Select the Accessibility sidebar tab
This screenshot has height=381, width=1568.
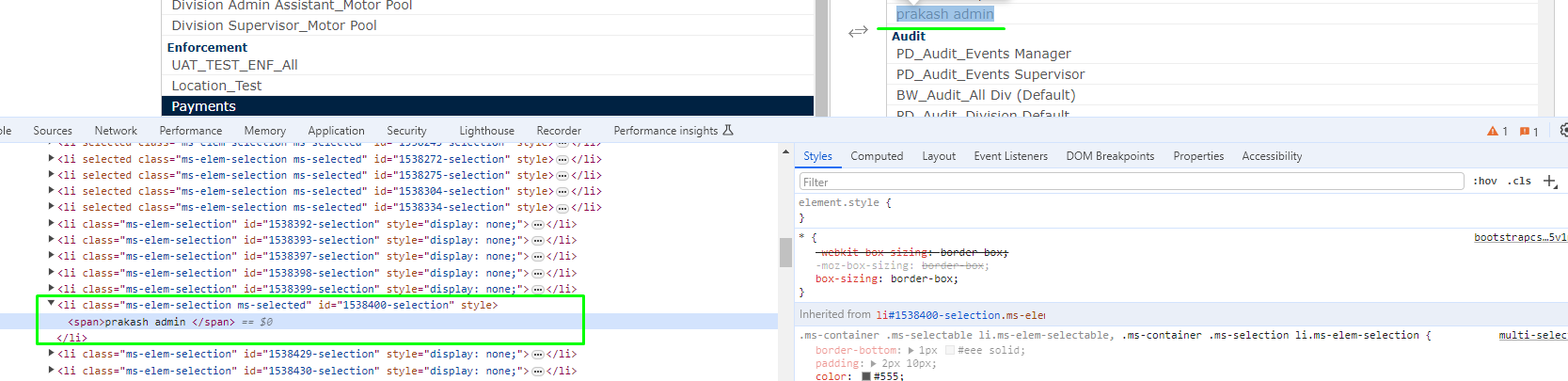click(x=1272, y=156)
